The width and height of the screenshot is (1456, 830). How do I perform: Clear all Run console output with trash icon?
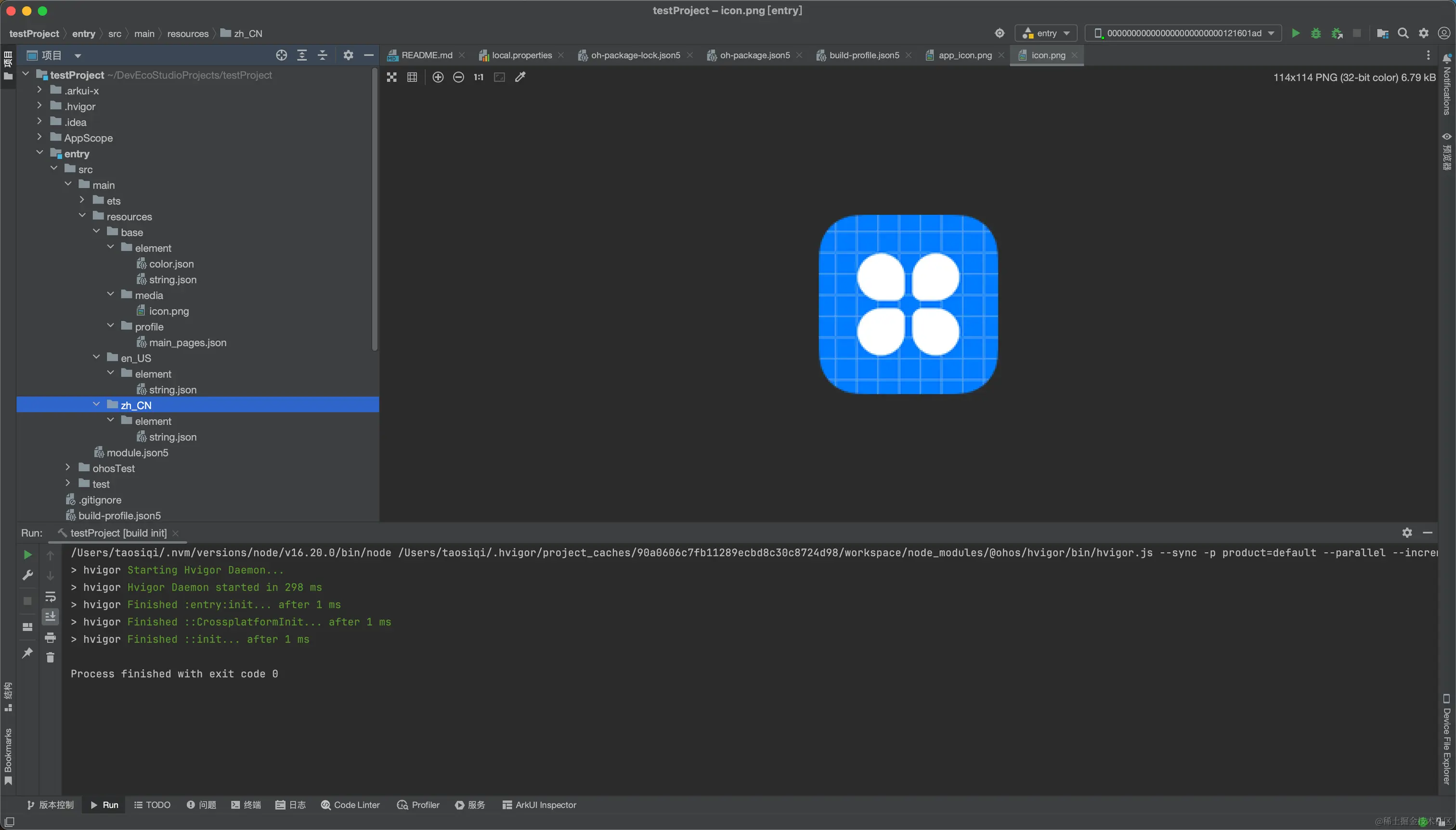(50, 657)
